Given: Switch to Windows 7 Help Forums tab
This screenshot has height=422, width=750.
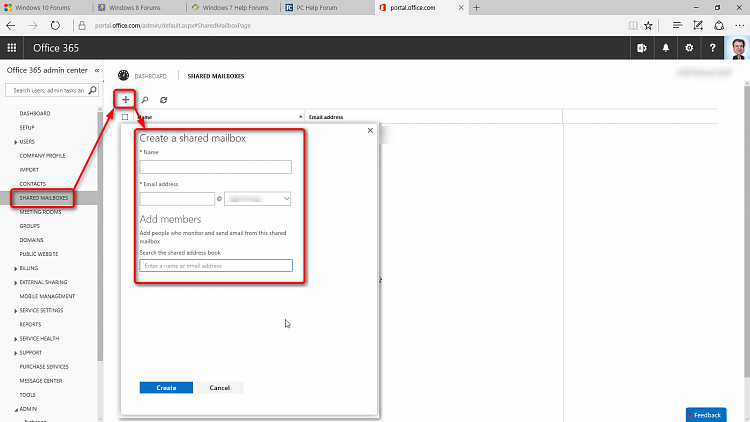Looking at the screenshot, I should pos(235,8).
